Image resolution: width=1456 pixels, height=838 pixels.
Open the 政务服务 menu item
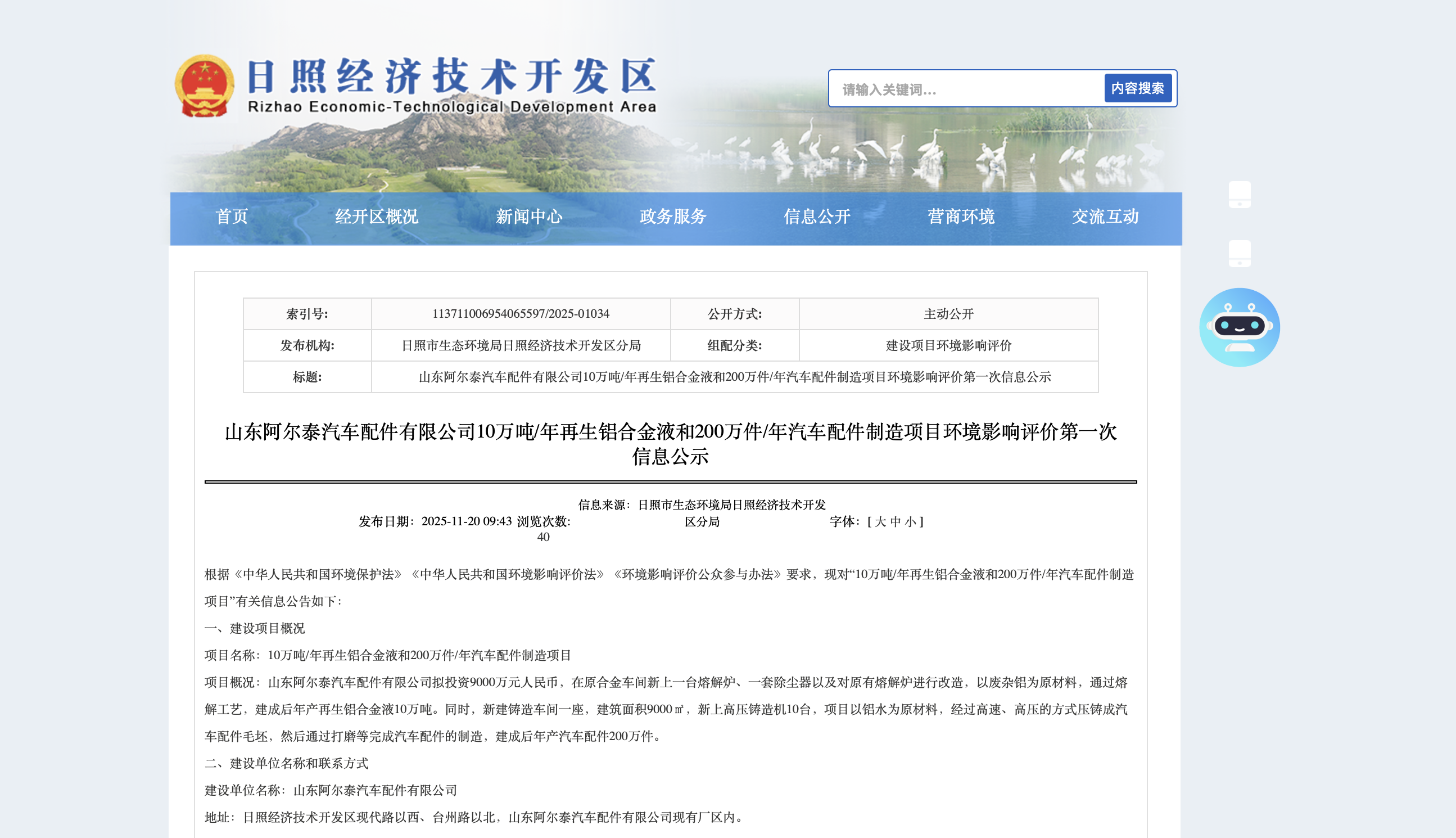672,217
